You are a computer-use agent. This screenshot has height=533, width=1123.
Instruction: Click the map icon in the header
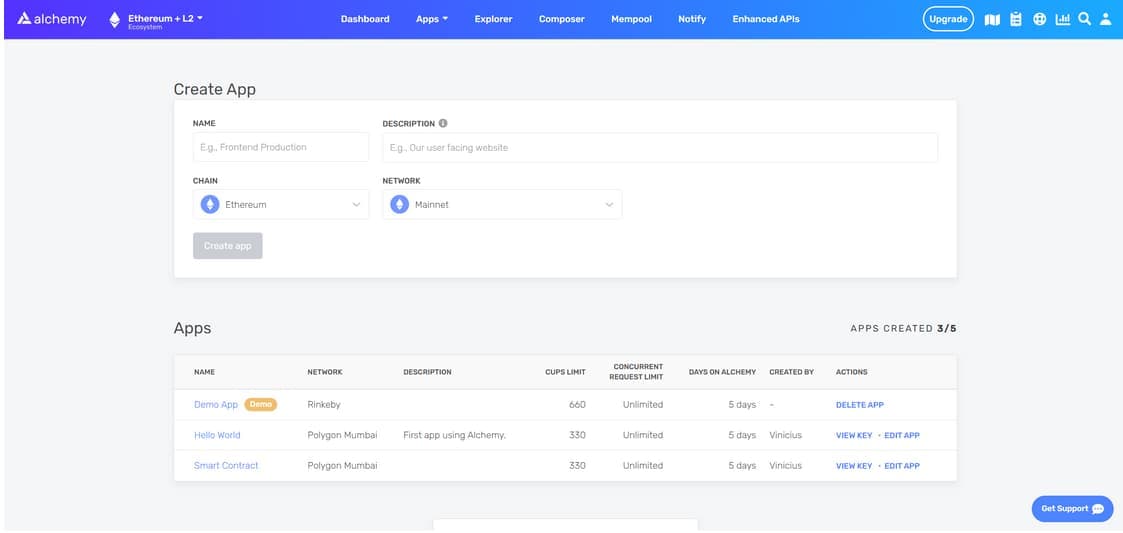click(992, 19)
